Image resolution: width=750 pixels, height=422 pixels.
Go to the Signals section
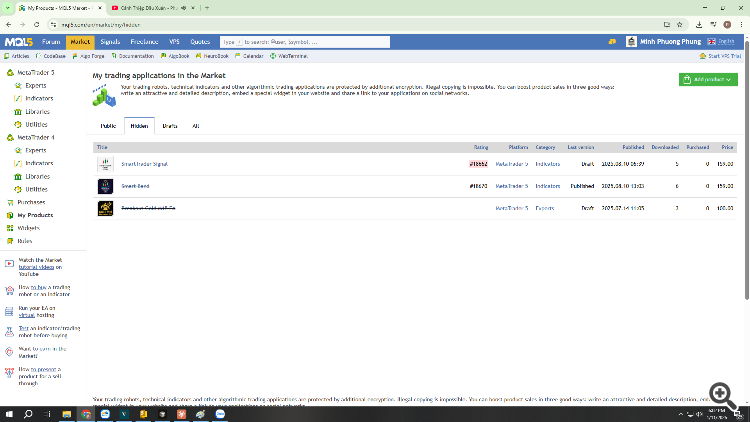pyautogui.click(x=110, y=42)
